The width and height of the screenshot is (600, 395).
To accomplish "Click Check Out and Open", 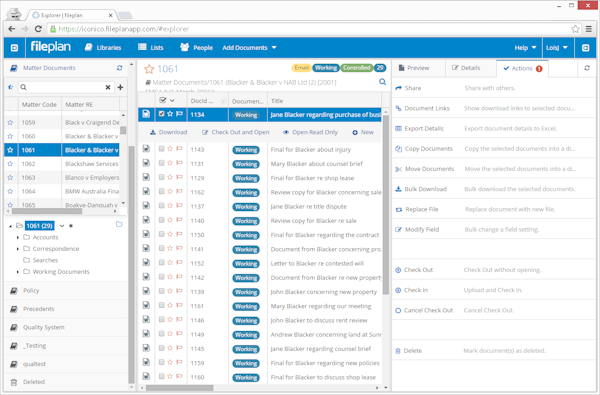I will [x=236, y=132].
